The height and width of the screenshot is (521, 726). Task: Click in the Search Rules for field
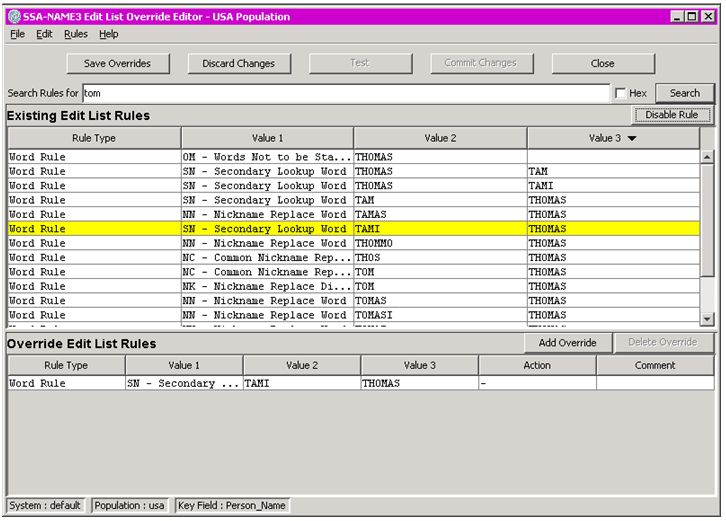(x=345, y=93)
